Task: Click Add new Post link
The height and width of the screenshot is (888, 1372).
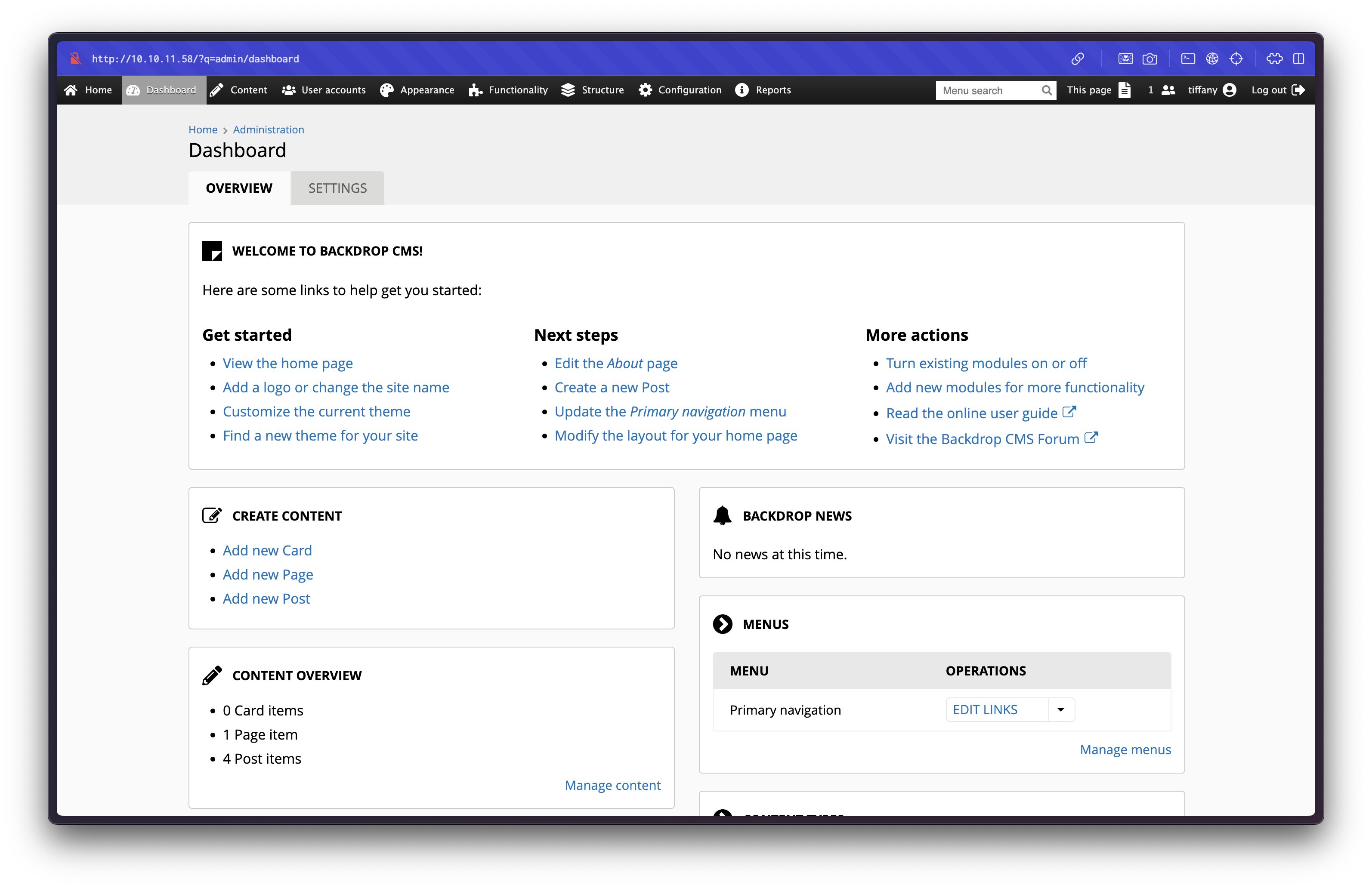Action: (266, 599)
